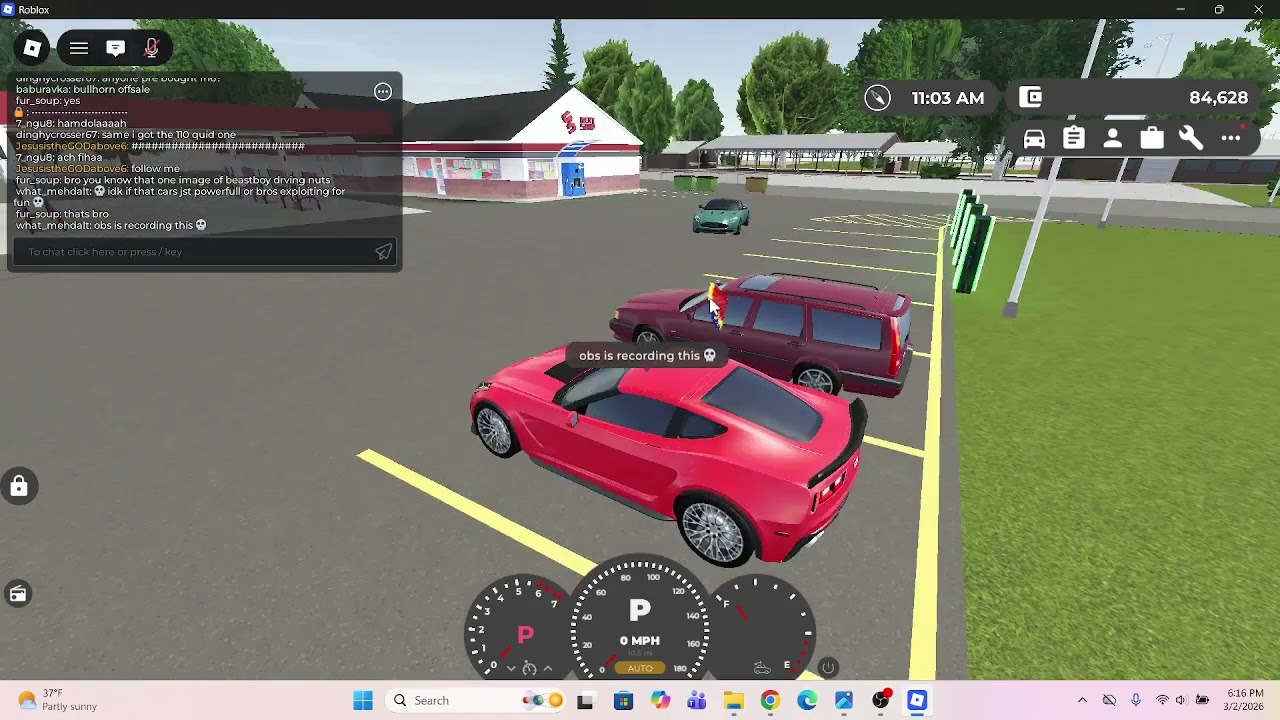
Task: Click the Roblox taskbar icon
Action: (x=917, y=701)
